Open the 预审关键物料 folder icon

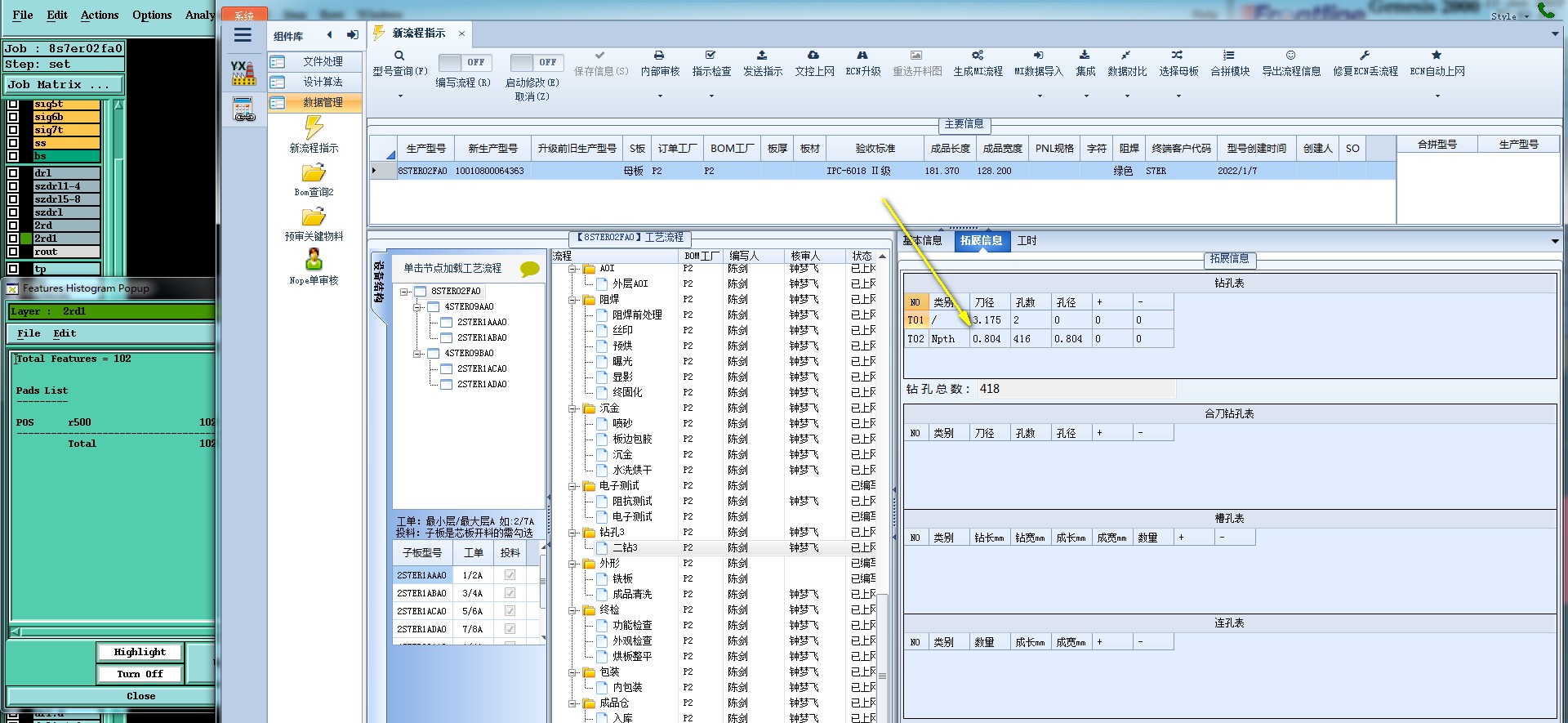click(x=314, y=217)
